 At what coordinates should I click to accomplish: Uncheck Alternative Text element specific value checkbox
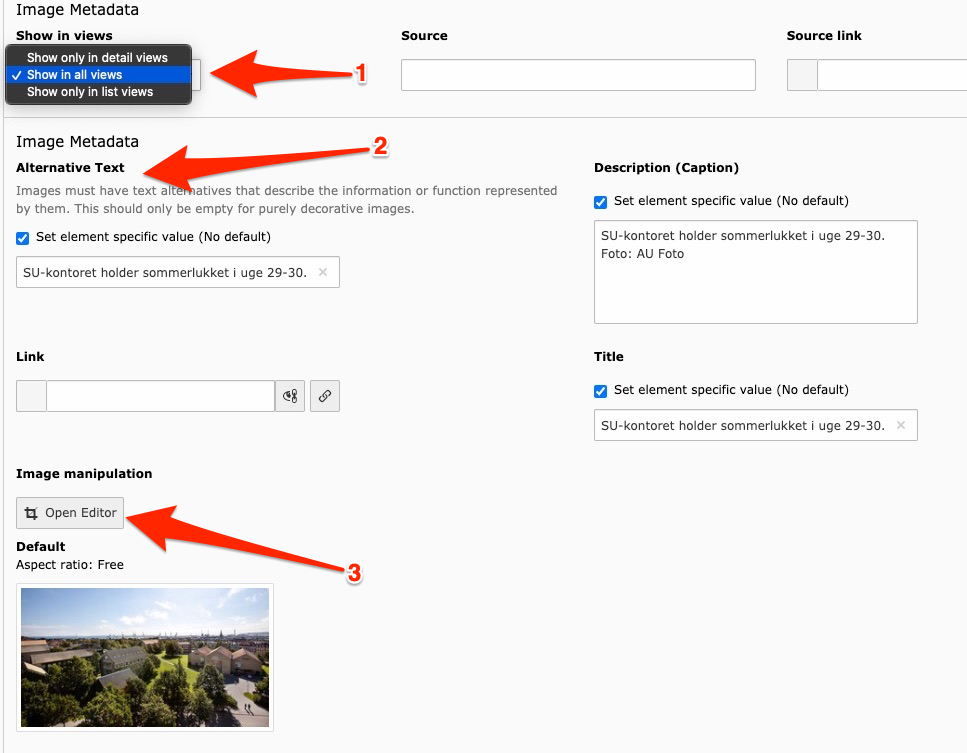pos(23,238)
